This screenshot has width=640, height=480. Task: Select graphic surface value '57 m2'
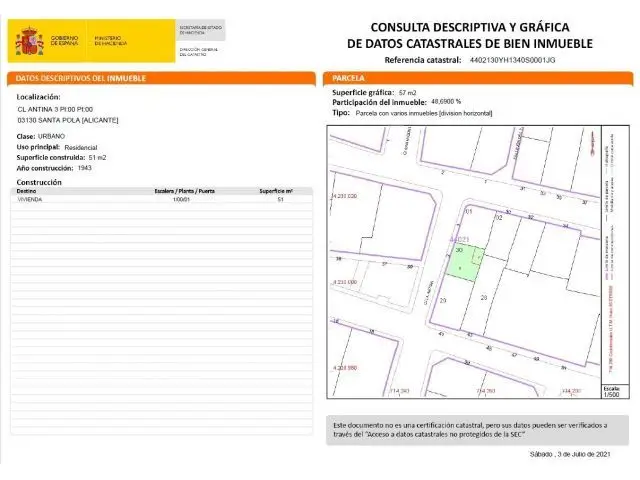click(407, 93)
